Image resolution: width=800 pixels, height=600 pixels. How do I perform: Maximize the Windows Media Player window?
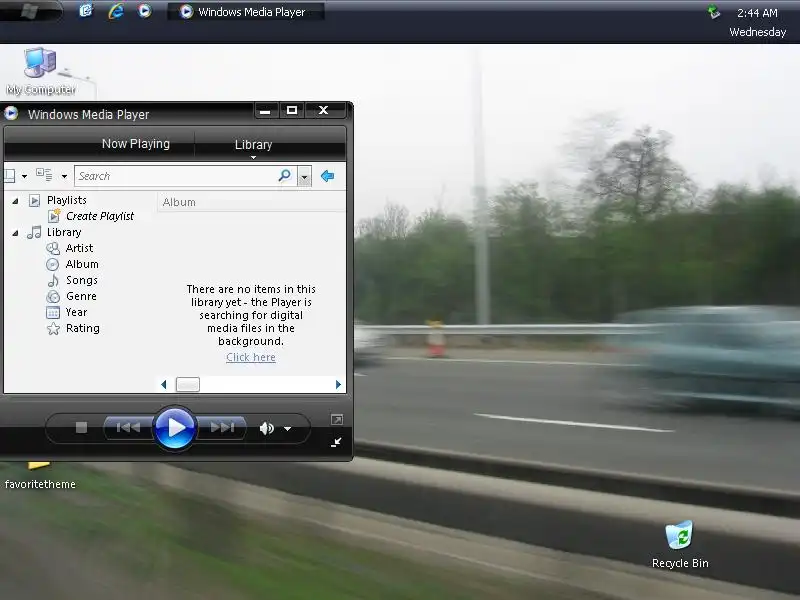[292, 110]
